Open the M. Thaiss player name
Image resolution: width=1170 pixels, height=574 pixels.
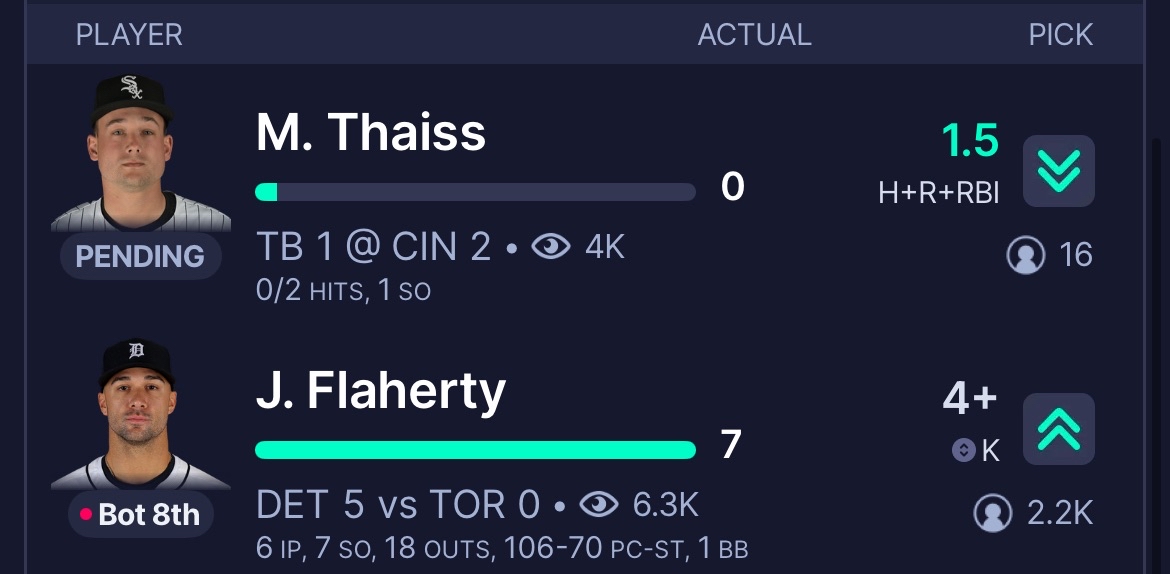[x=371, y=132]
